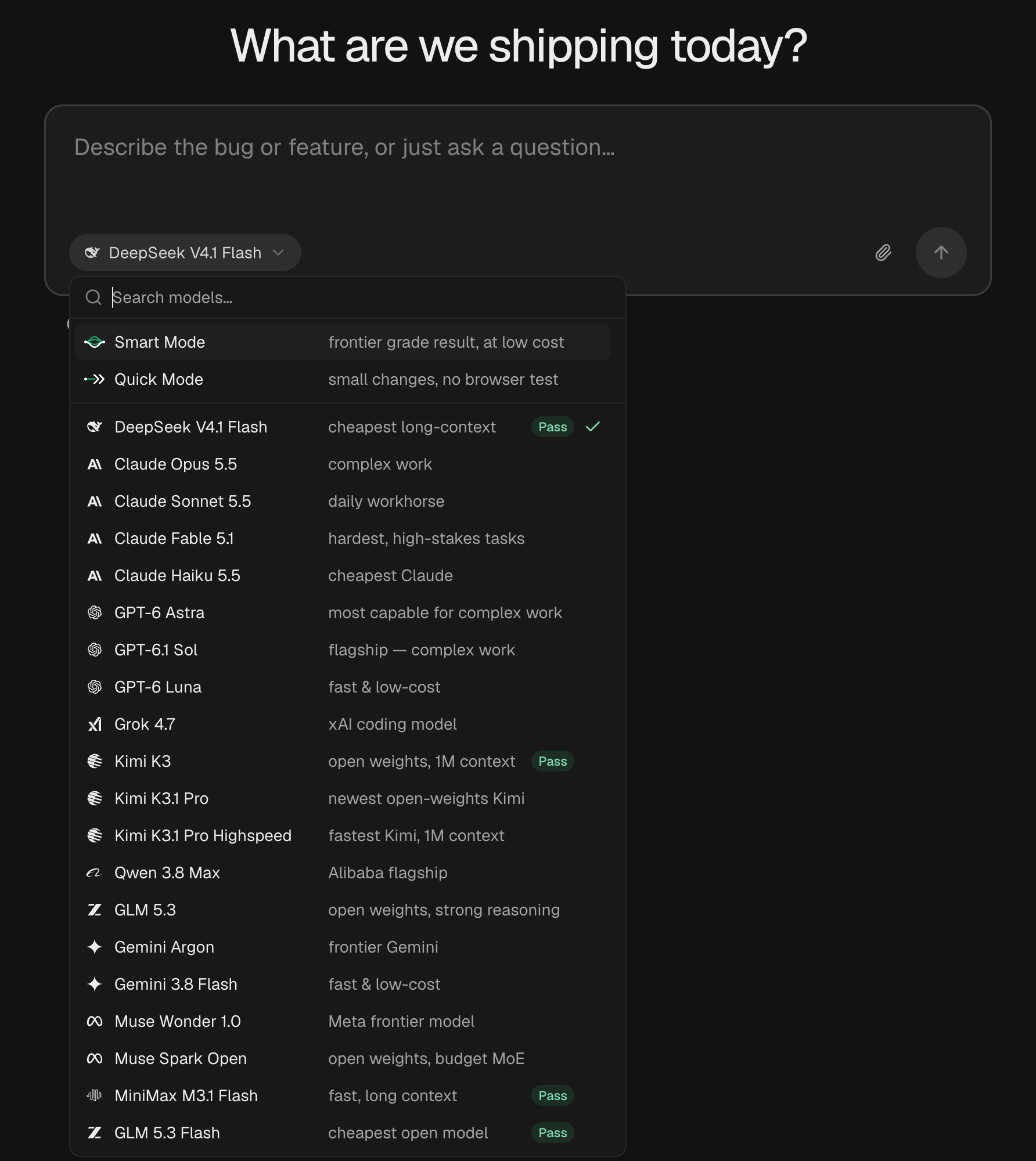
Task: Choose Claude Opus 5.5 model
Action: pos(343,464)
